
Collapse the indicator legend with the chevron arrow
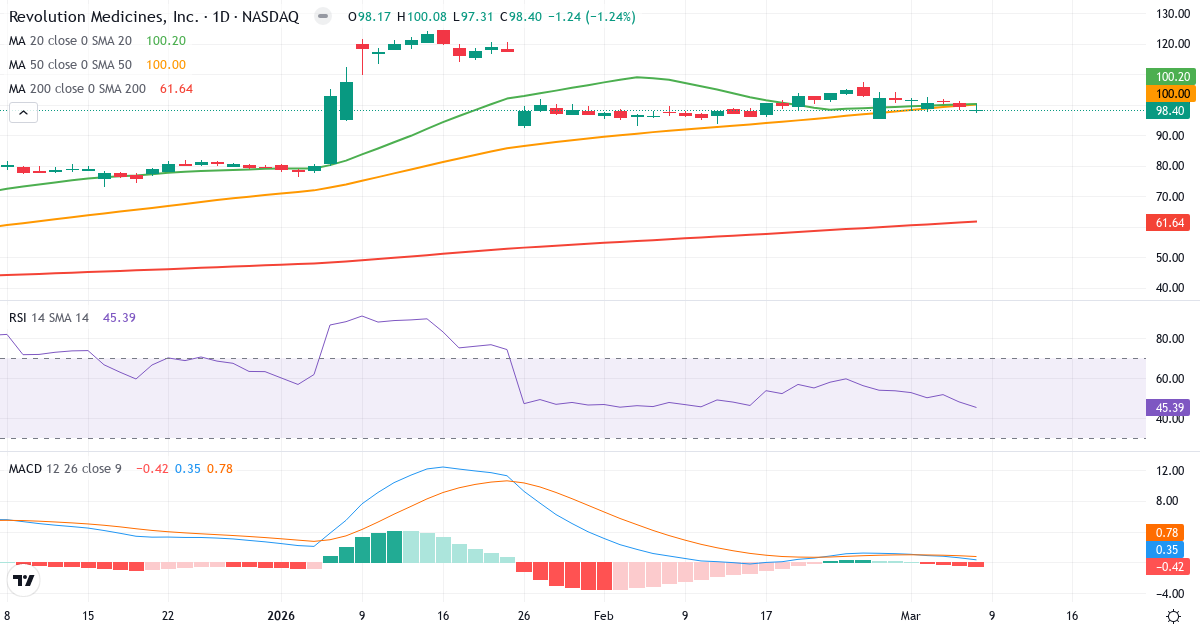pyautogui.click(x=22, y=112)
